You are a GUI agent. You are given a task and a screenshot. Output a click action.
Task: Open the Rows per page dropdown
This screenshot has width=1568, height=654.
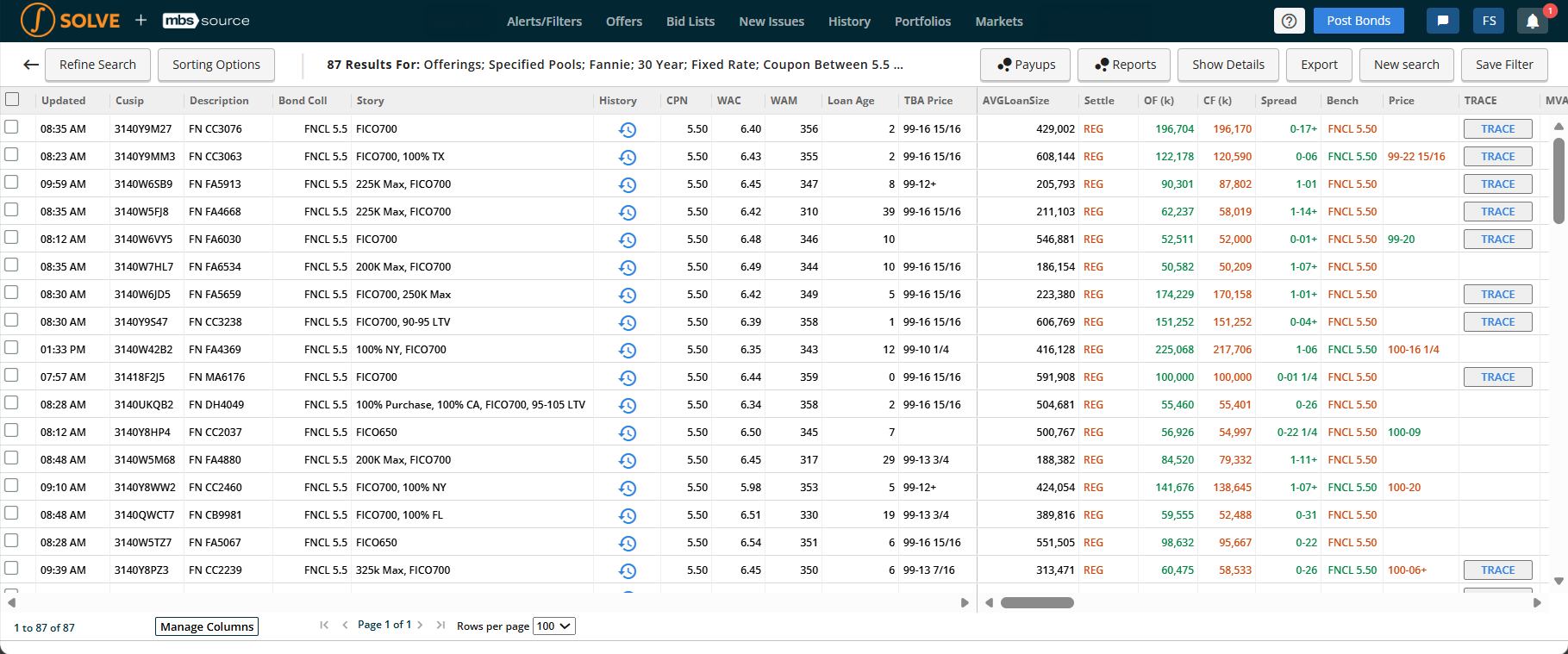(x=554, y=626)
